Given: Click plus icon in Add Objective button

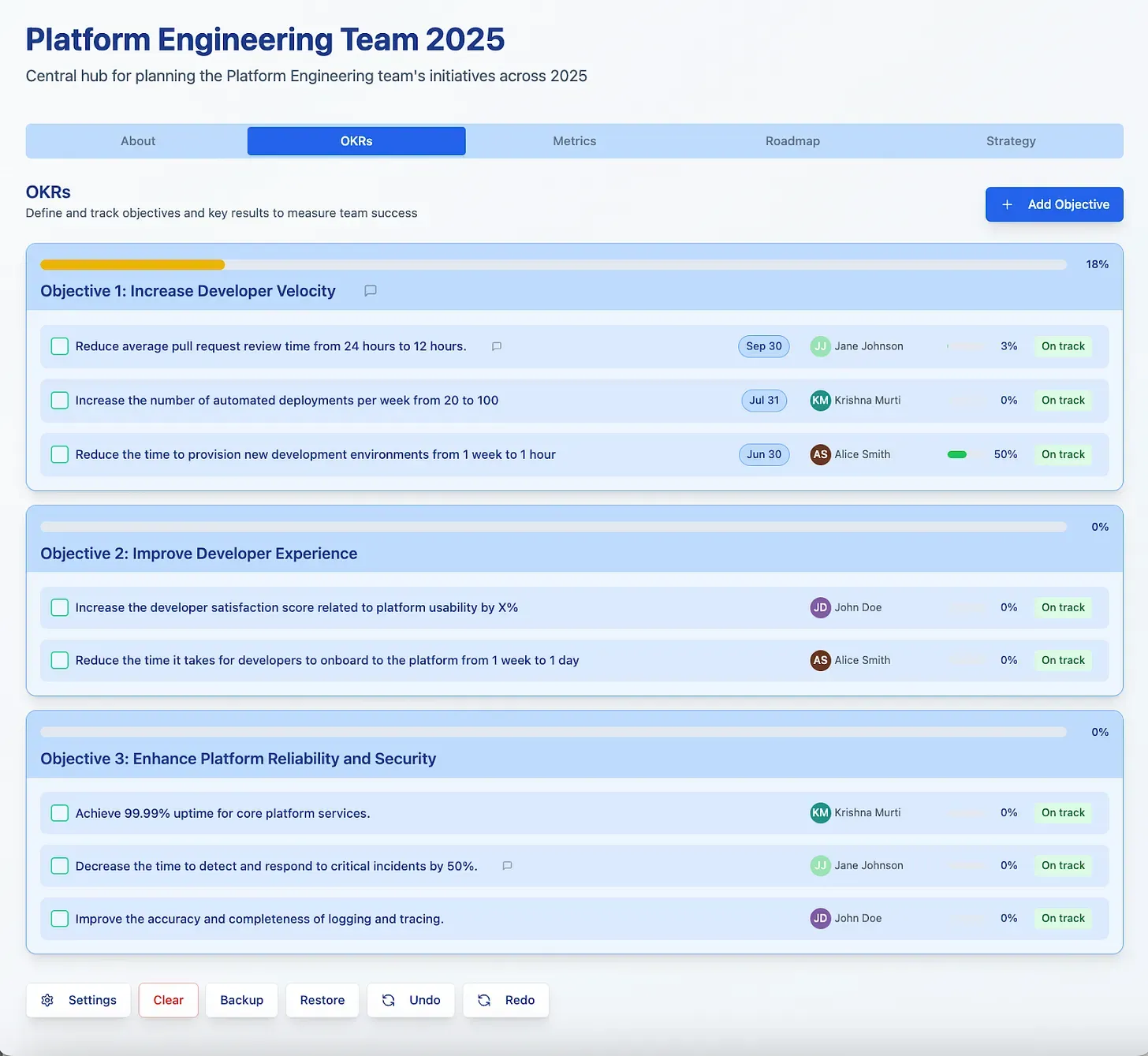Looking at the screenshot, I should [1007, 204].
